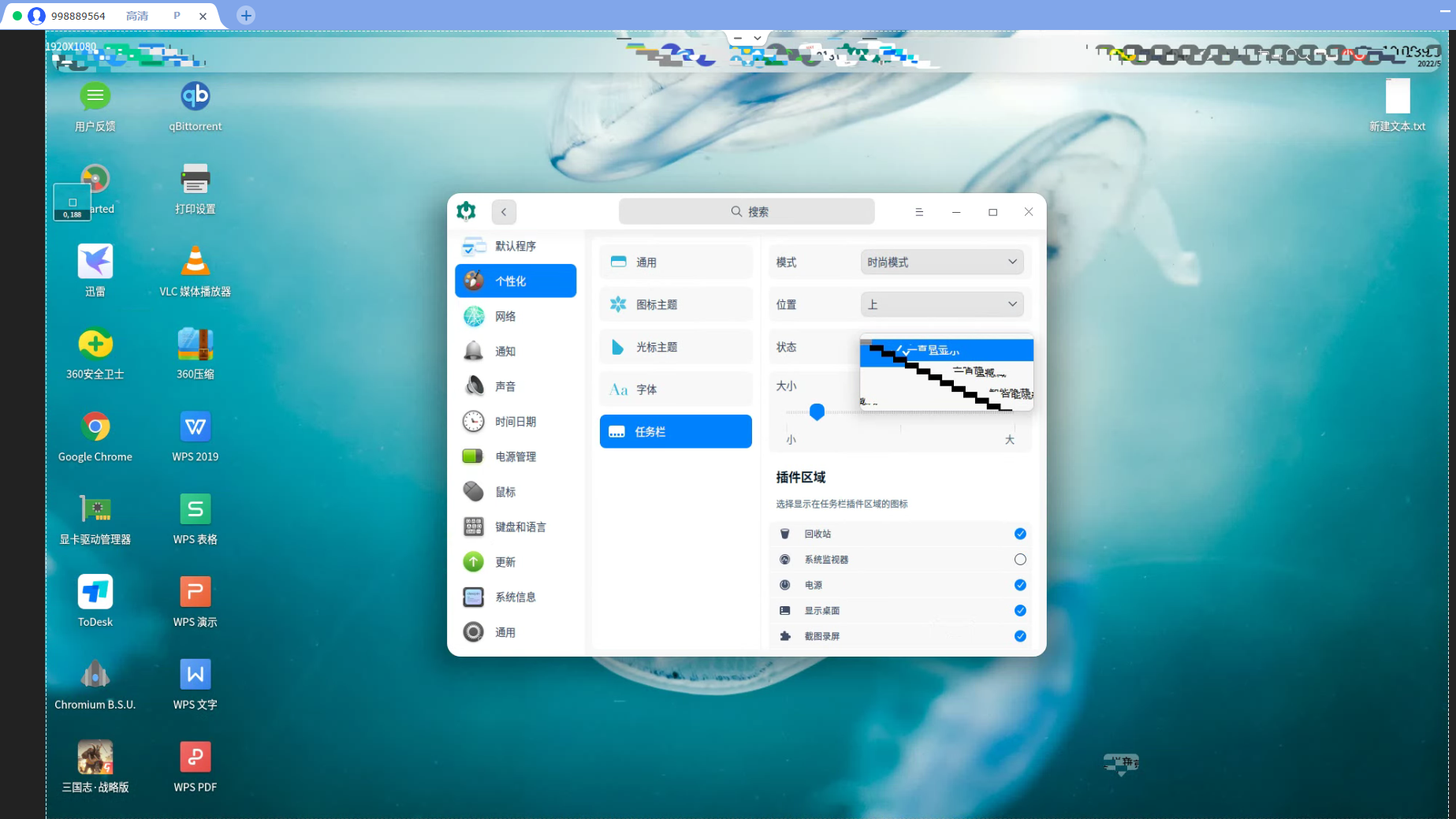Open the WPS 表格 desktop icon

195,519
